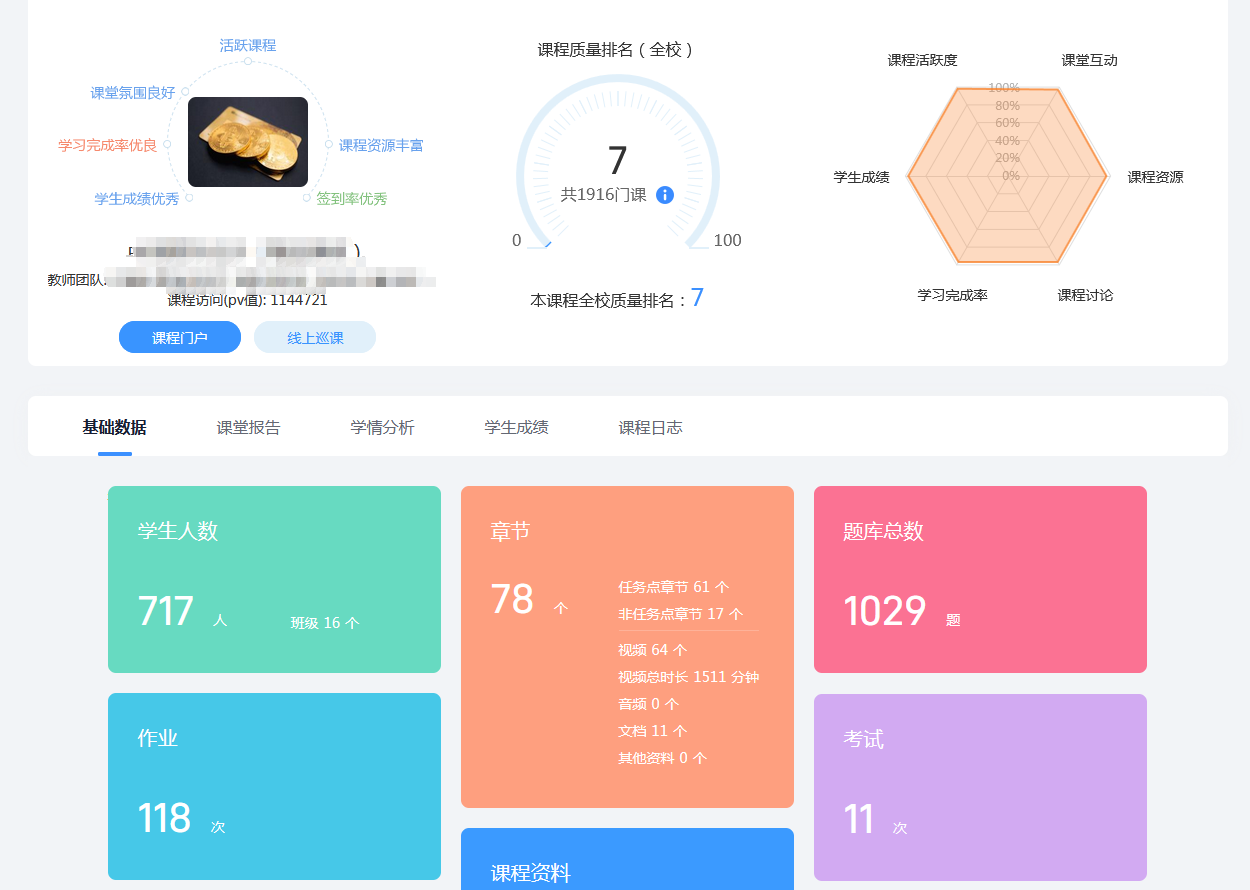Screen dimensions: 1250x890
Task: Click the 课程资源 radar axis label
Action: coord(1156,177)
